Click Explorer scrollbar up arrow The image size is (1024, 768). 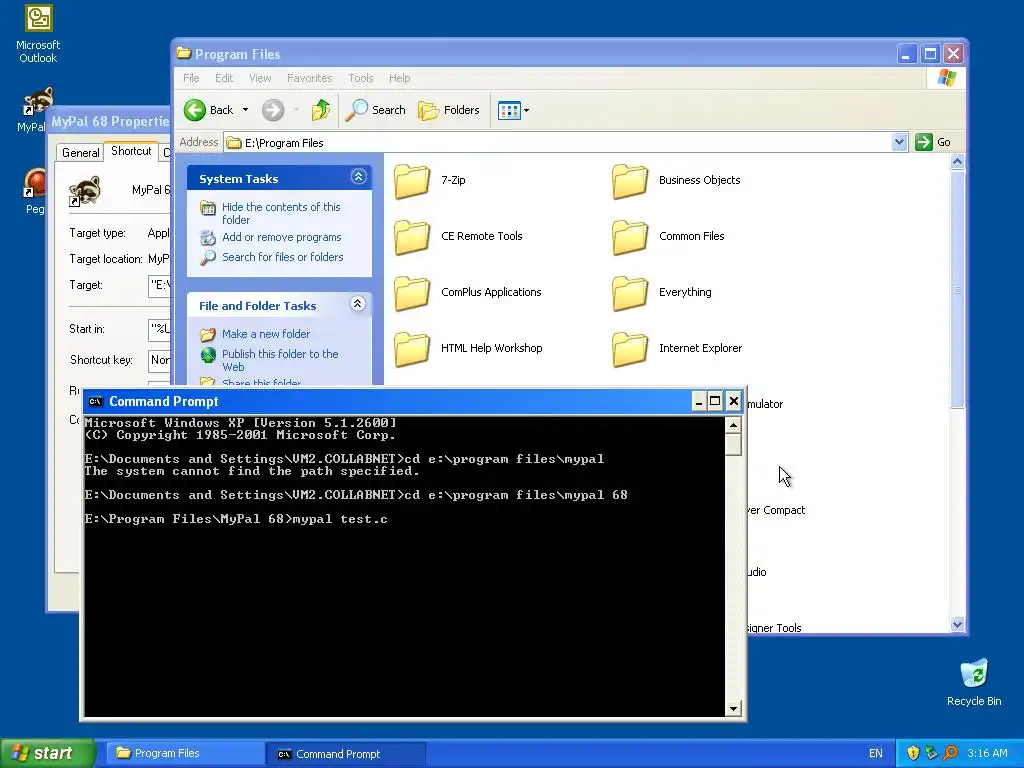pyautogui.click(x=957, y=162)
